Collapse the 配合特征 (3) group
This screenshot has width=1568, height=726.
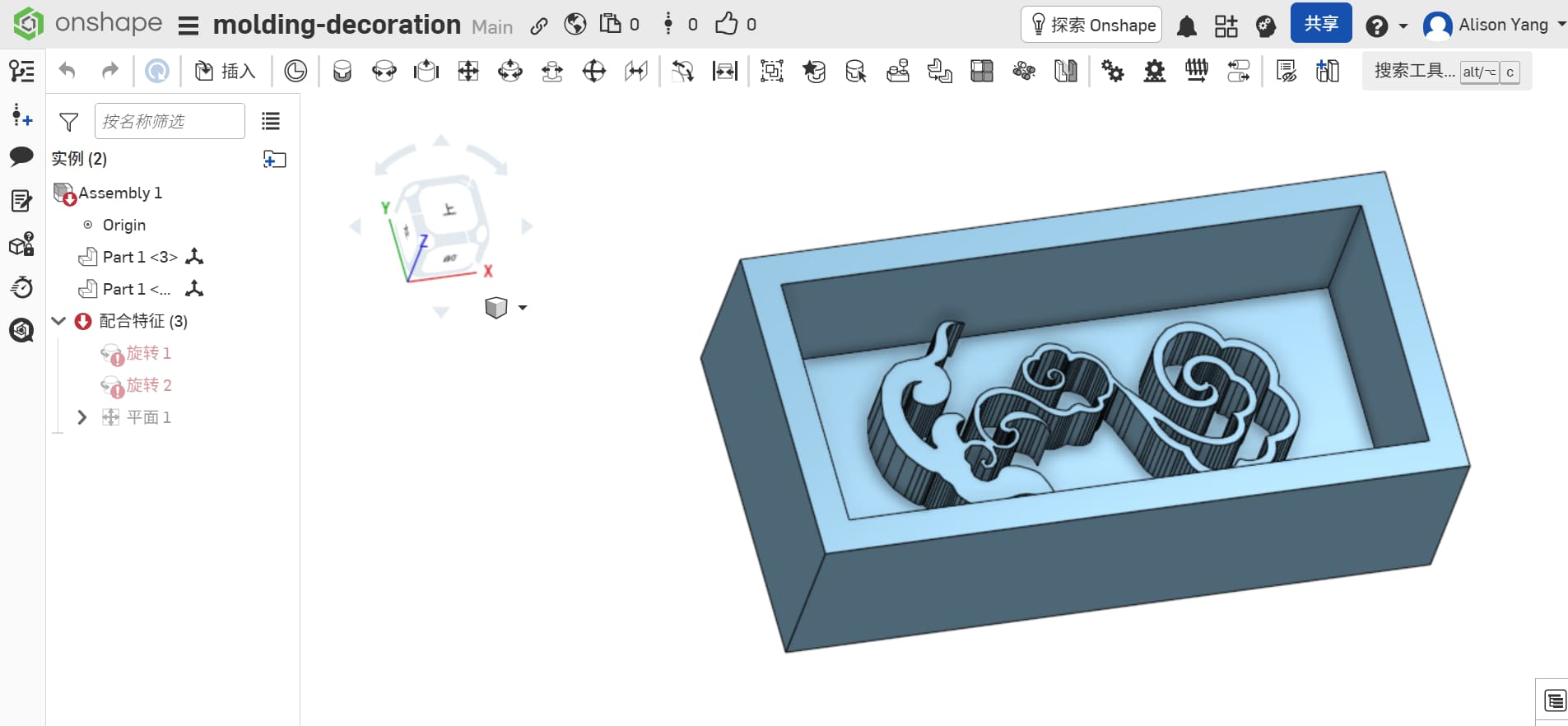58,321
